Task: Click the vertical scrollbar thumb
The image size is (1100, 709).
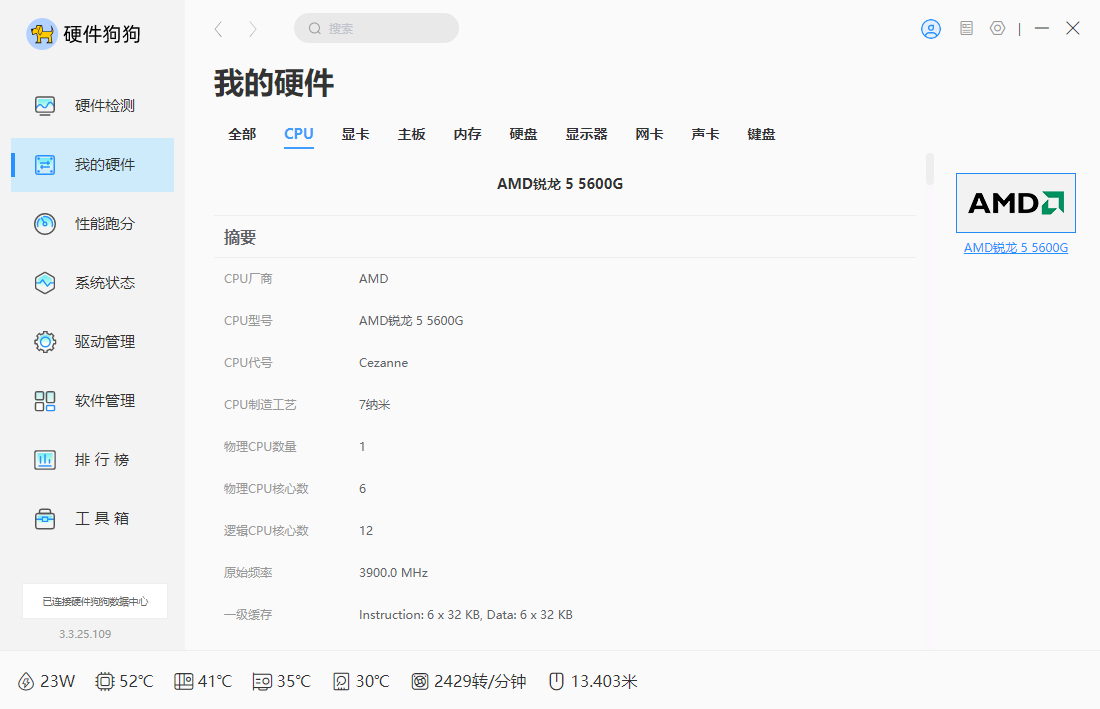Action: [x=930, y=169]
